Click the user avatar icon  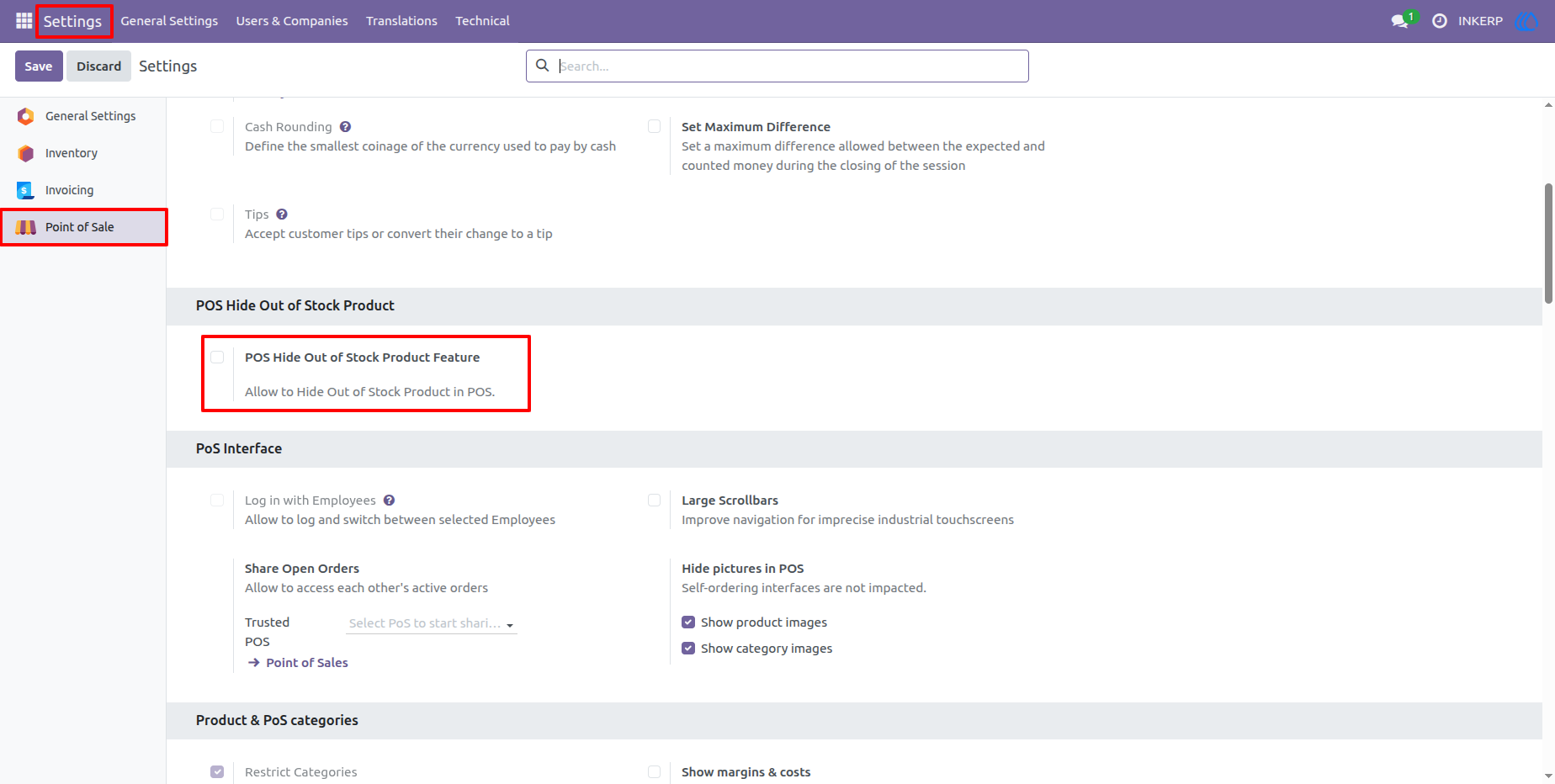click(x=1526, y=21)
